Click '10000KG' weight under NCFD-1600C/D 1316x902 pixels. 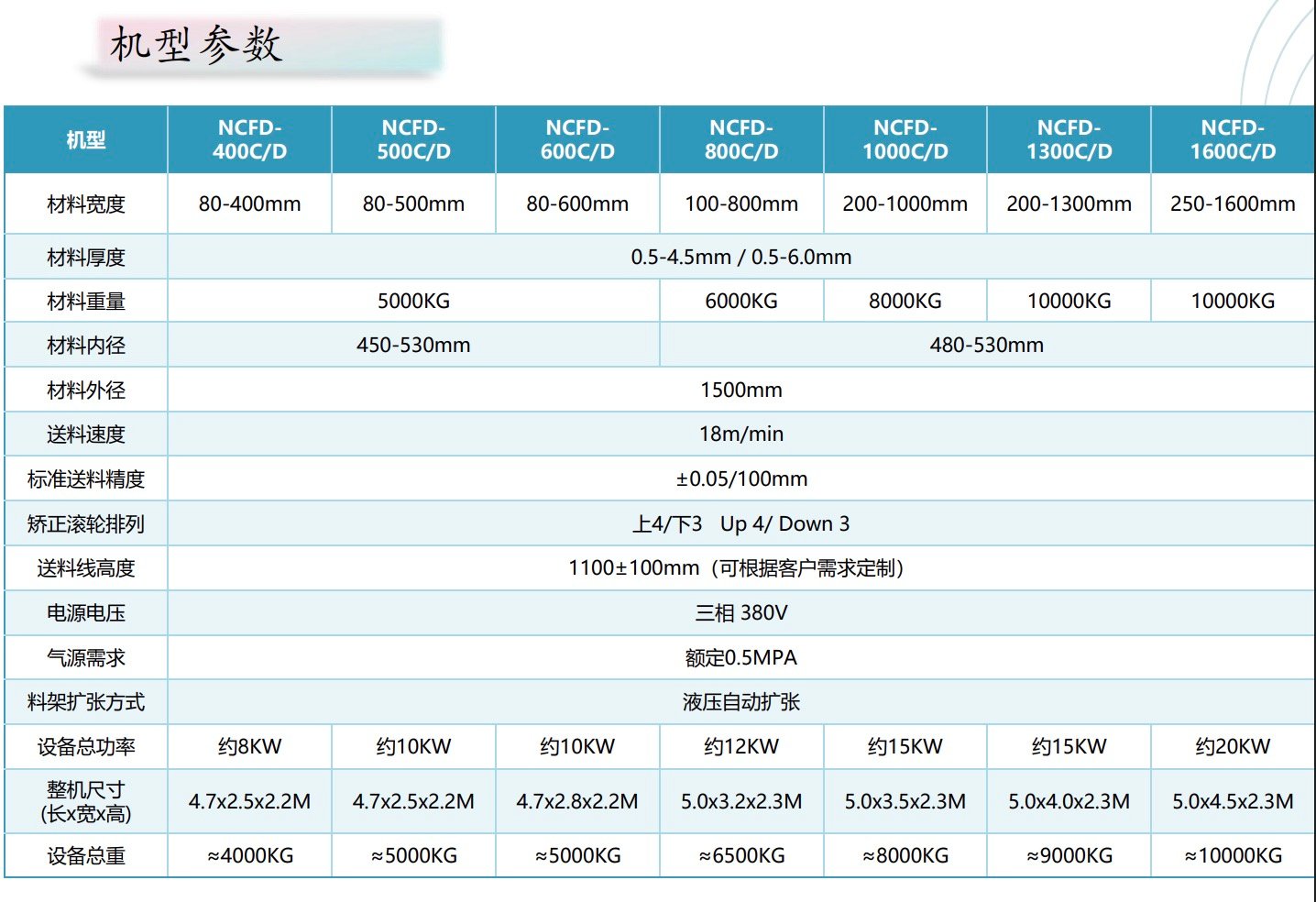click(x=1234, y=301)
